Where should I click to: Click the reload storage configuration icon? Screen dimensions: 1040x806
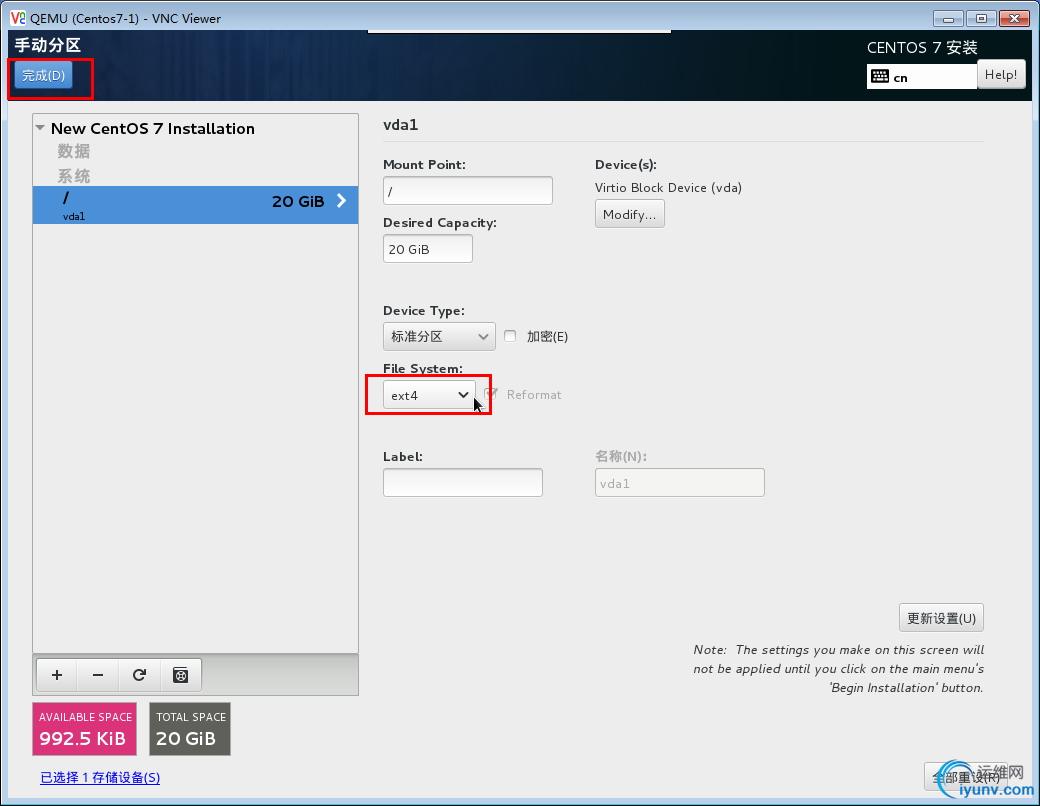(x=139, y=675)
